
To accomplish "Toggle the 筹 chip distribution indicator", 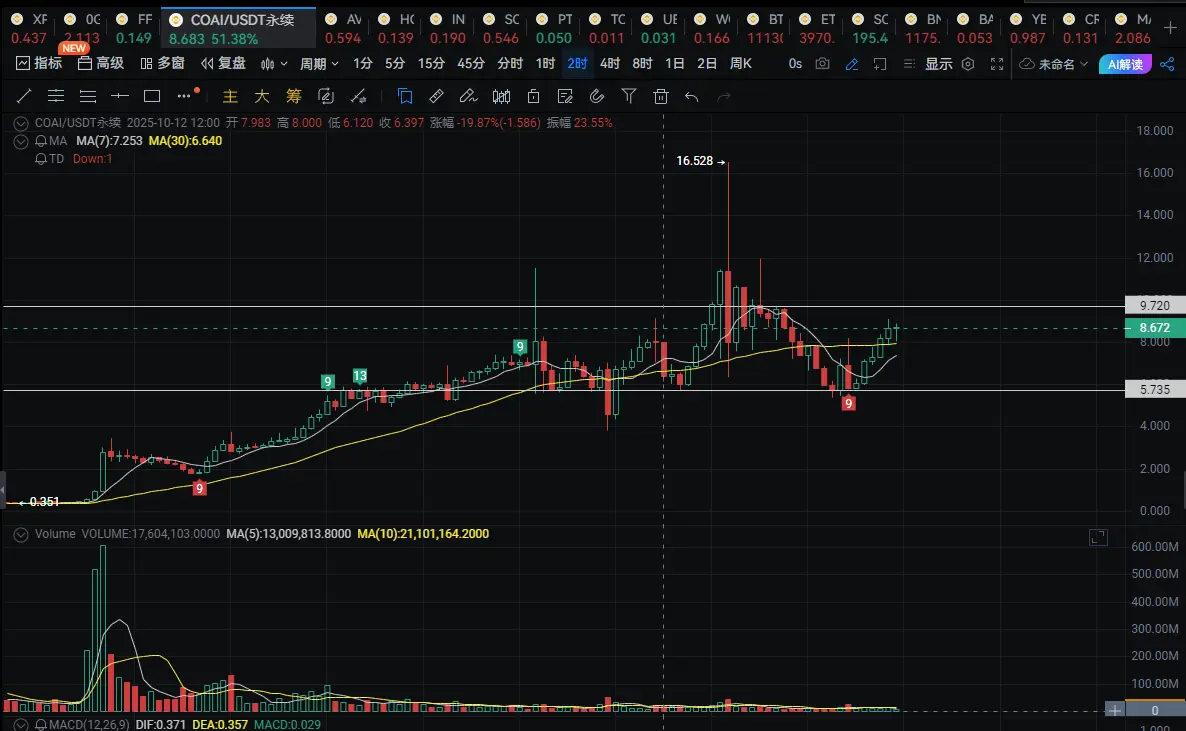I will click(293, 97).
